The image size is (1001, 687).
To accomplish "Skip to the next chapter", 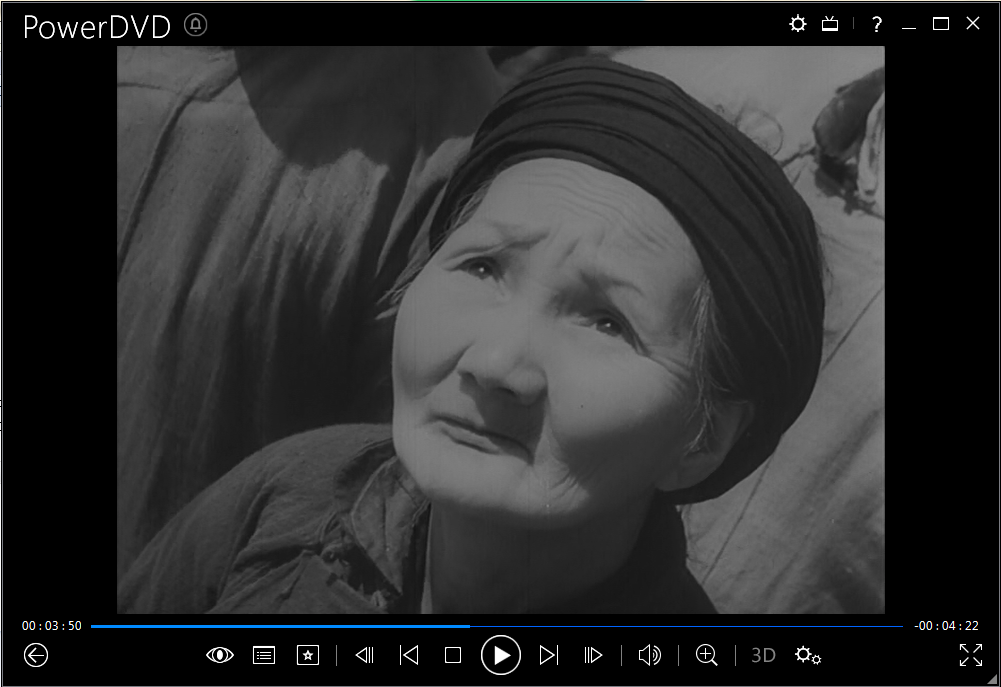I will click(x=548, y=655).
